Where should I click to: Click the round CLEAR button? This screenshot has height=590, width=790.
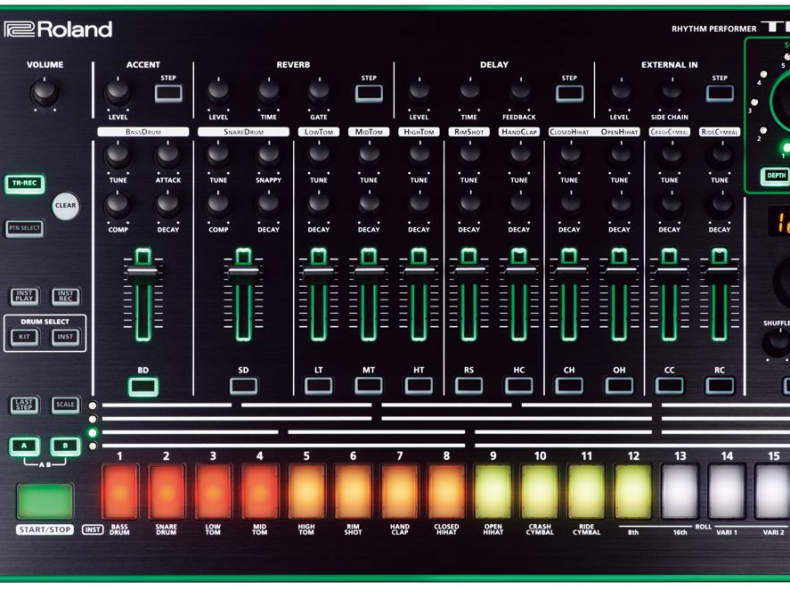(65, 206)
